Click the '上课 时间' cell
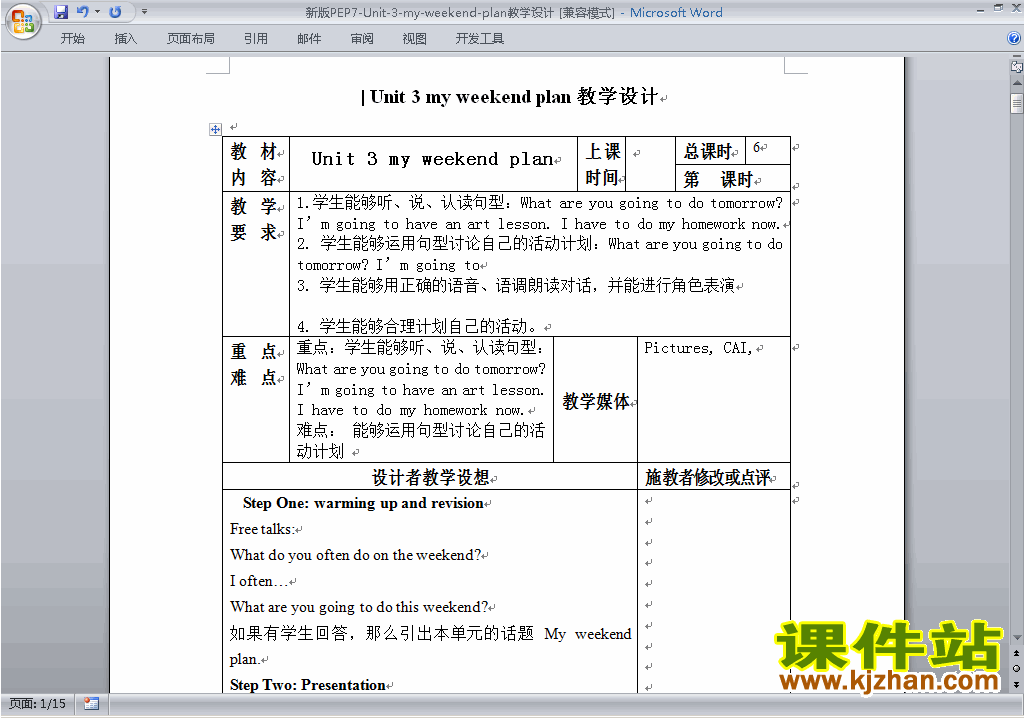Screen dimensions: 1024x718 click(x=602, y=164)
